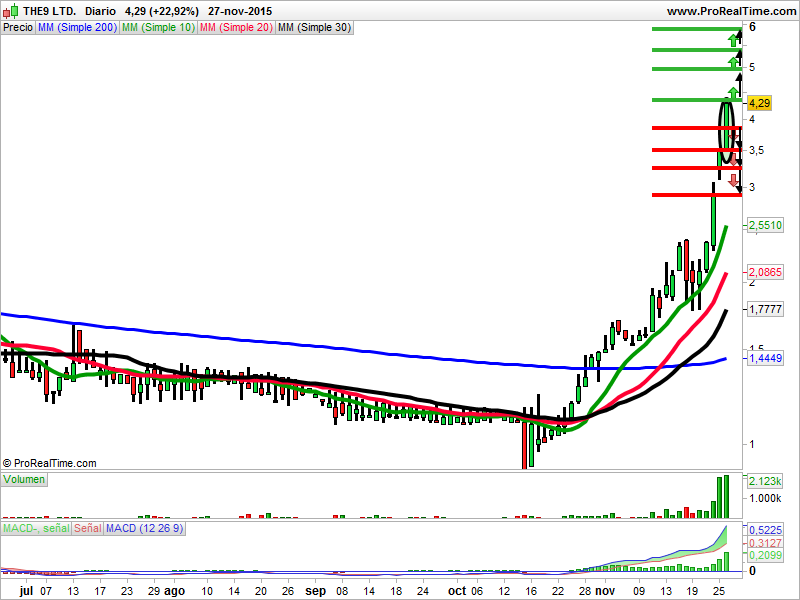
Task: Open the MM (Simple 10) indicator label
Action: 158,28
